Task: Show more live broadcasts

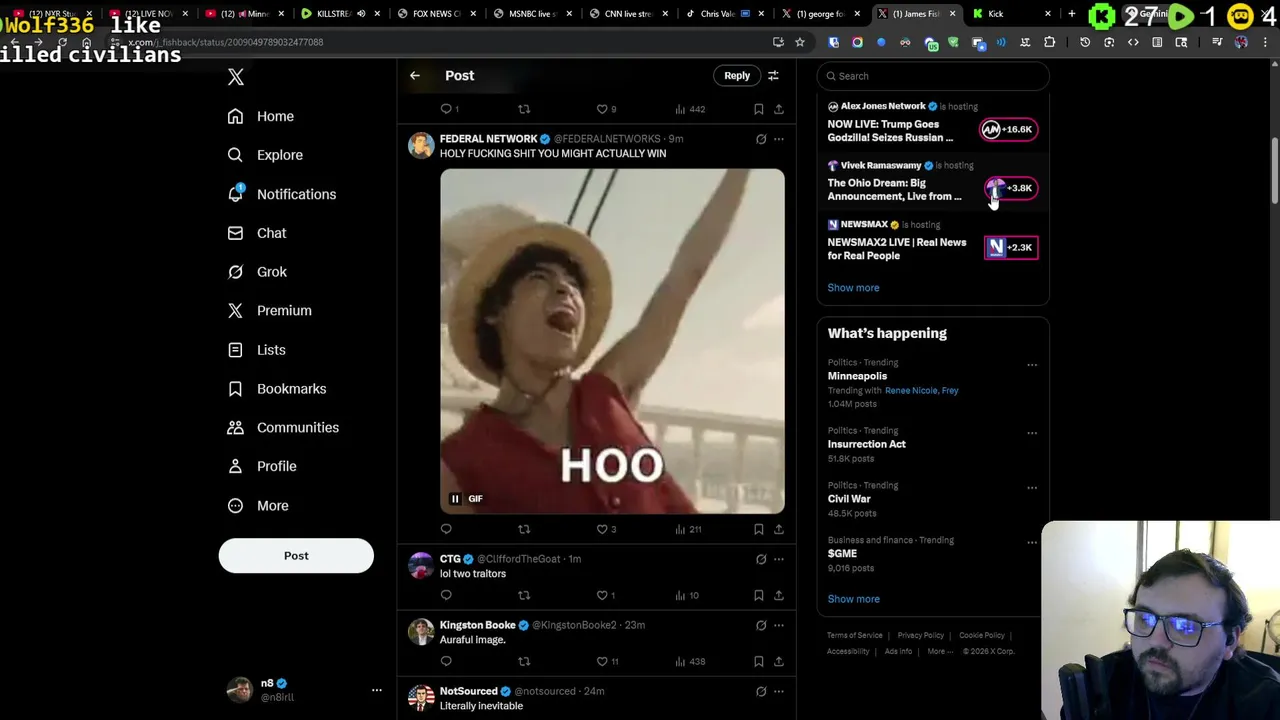Action: coord(853,288)
